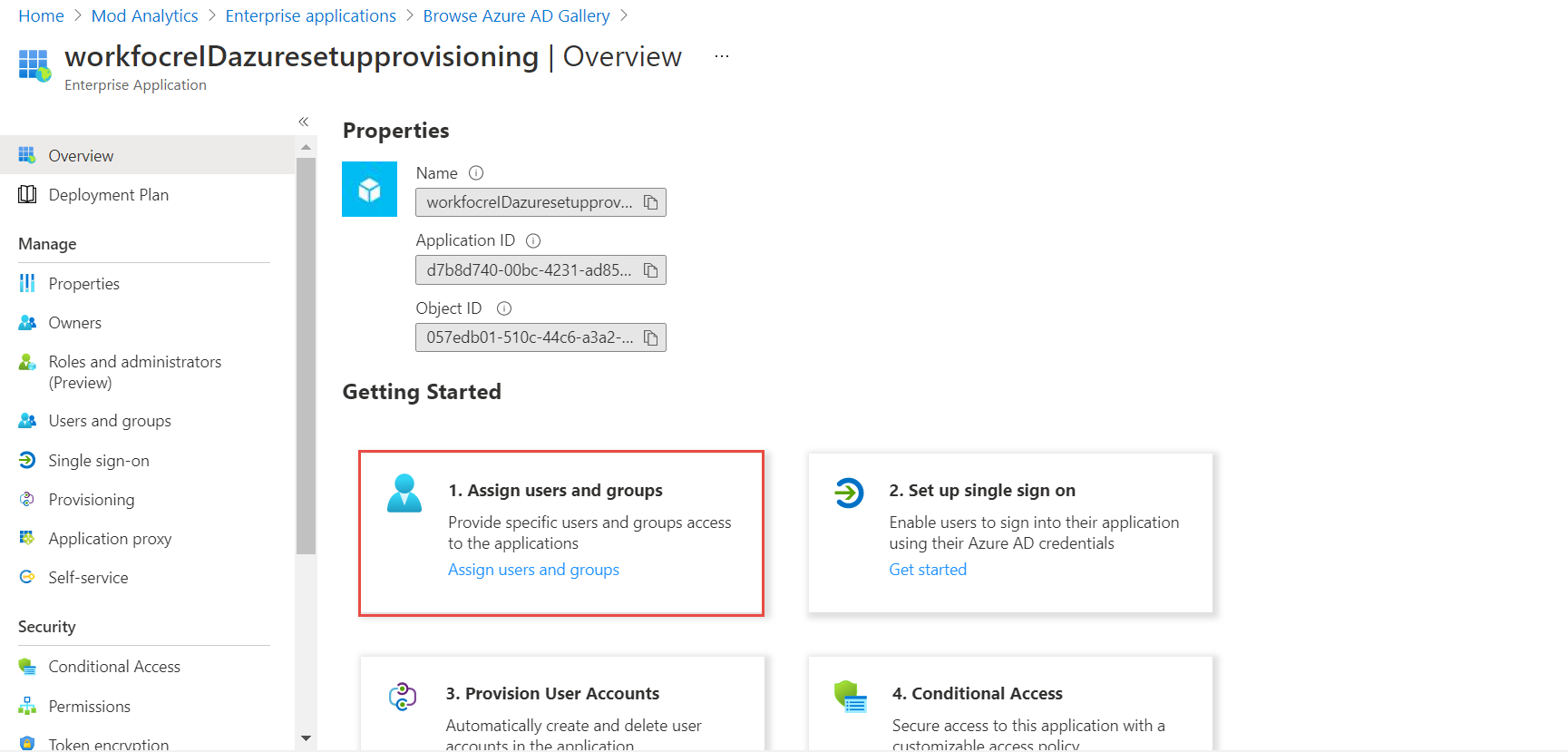Click the Permissions hierarchy icon
This screenshot has width=1568, height=752.
(27, 706)
